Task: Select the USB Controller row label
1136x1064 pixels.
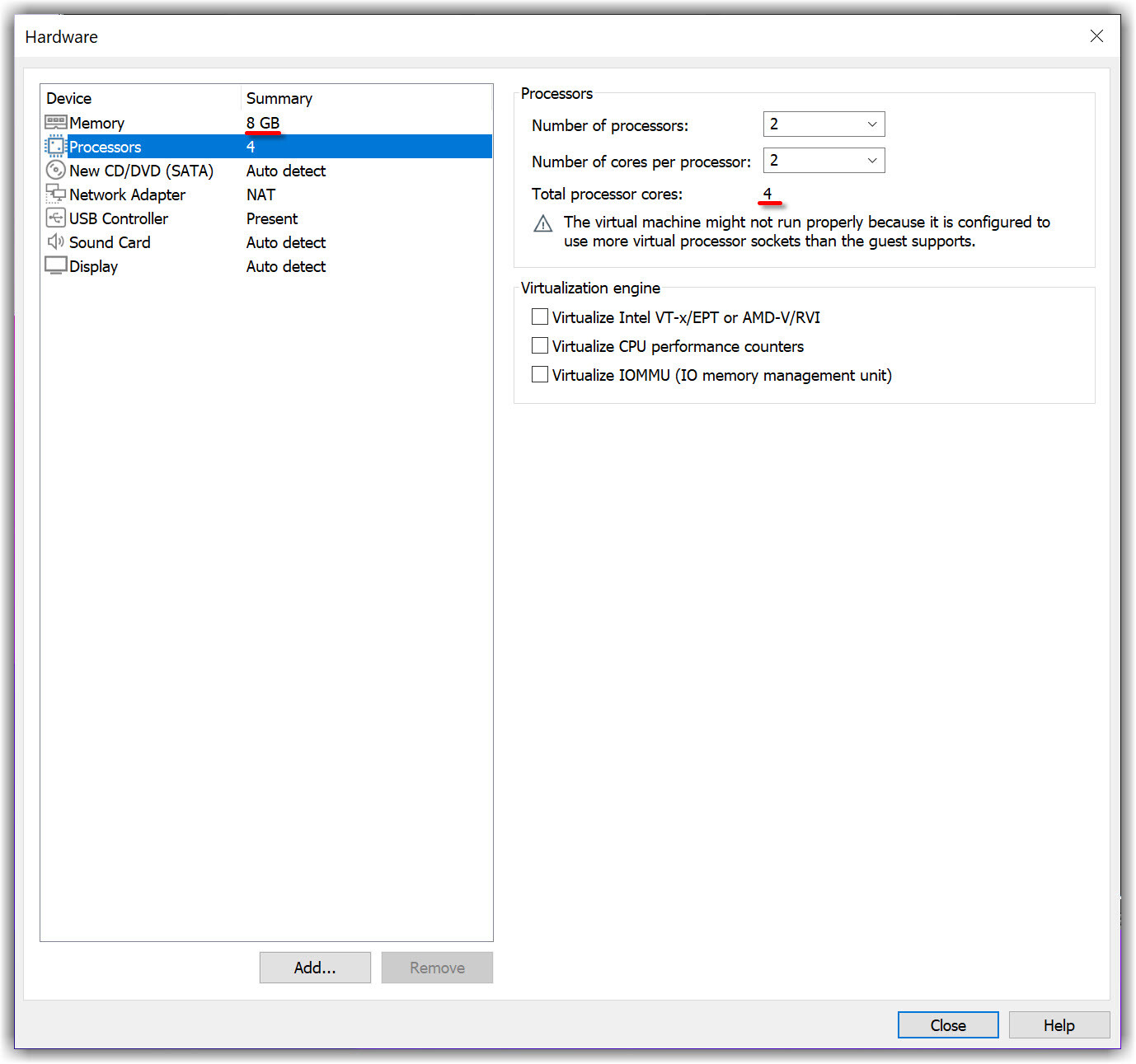Action: 119,219
